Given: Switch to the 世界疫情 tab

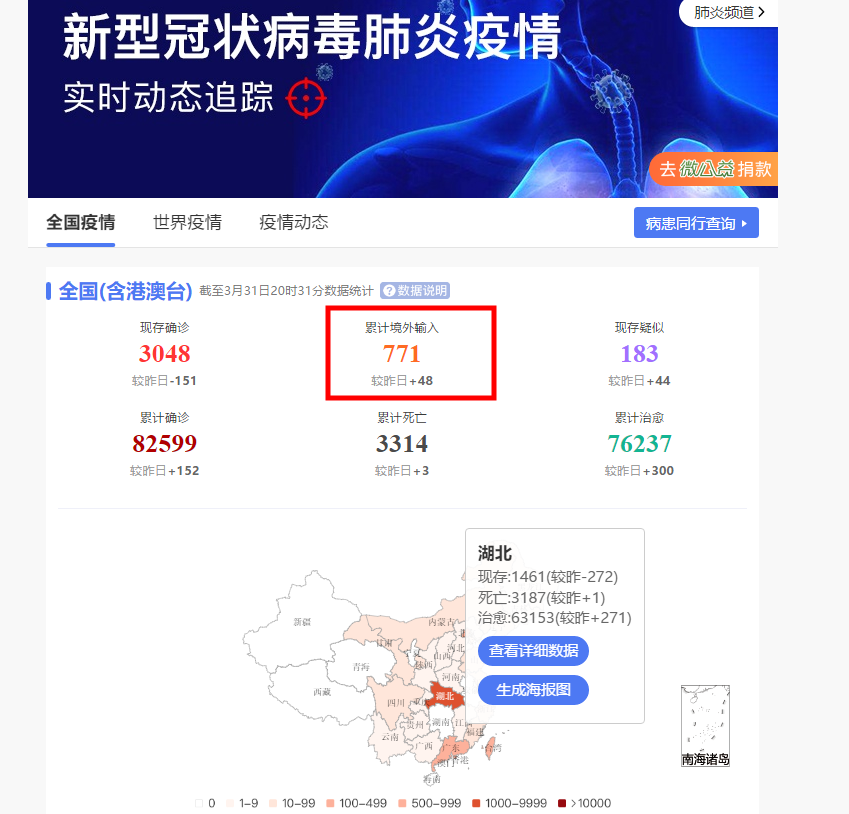Looking at the screenshot, I should [187, 223].
